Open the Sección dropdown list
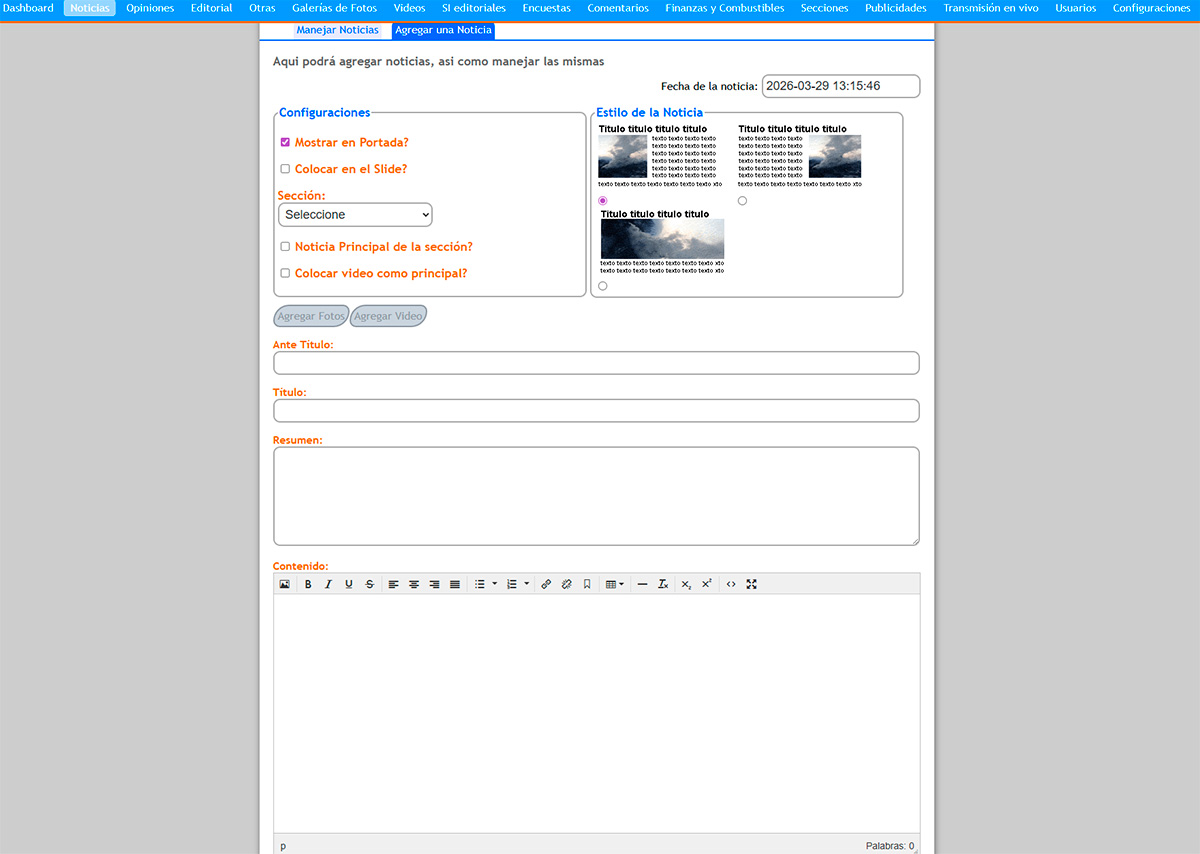1200x854 pixels. (x=355, y=215)
